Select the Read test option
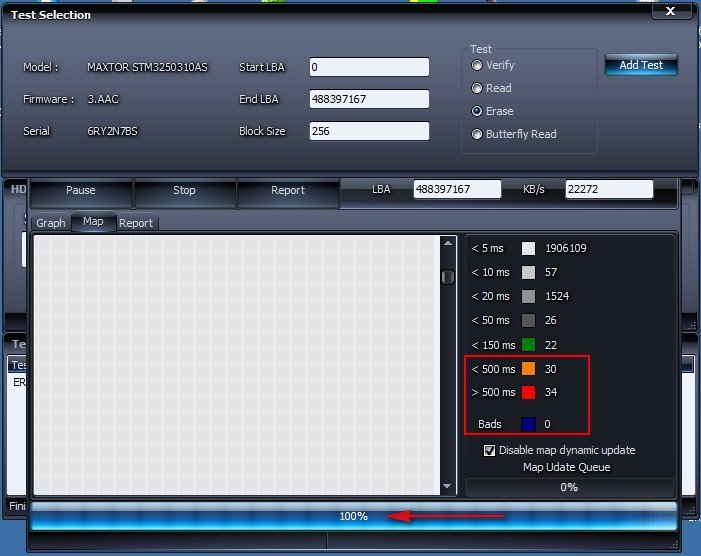The image size is (701, 556). (478, 88)
